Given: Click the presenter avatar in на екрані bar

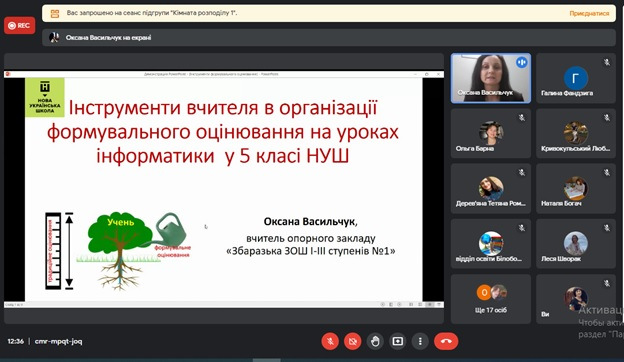Looking at the screenshot, I should pos(54,37).
